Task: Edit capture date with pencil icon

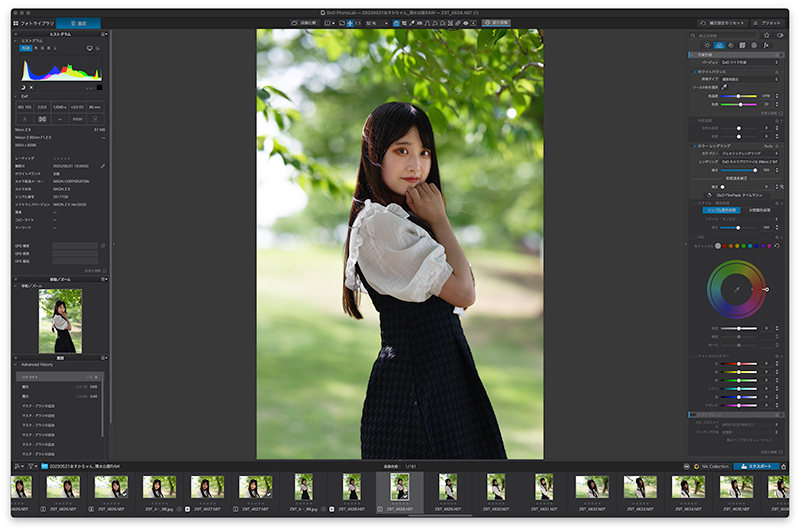Action: coord(103,166)
